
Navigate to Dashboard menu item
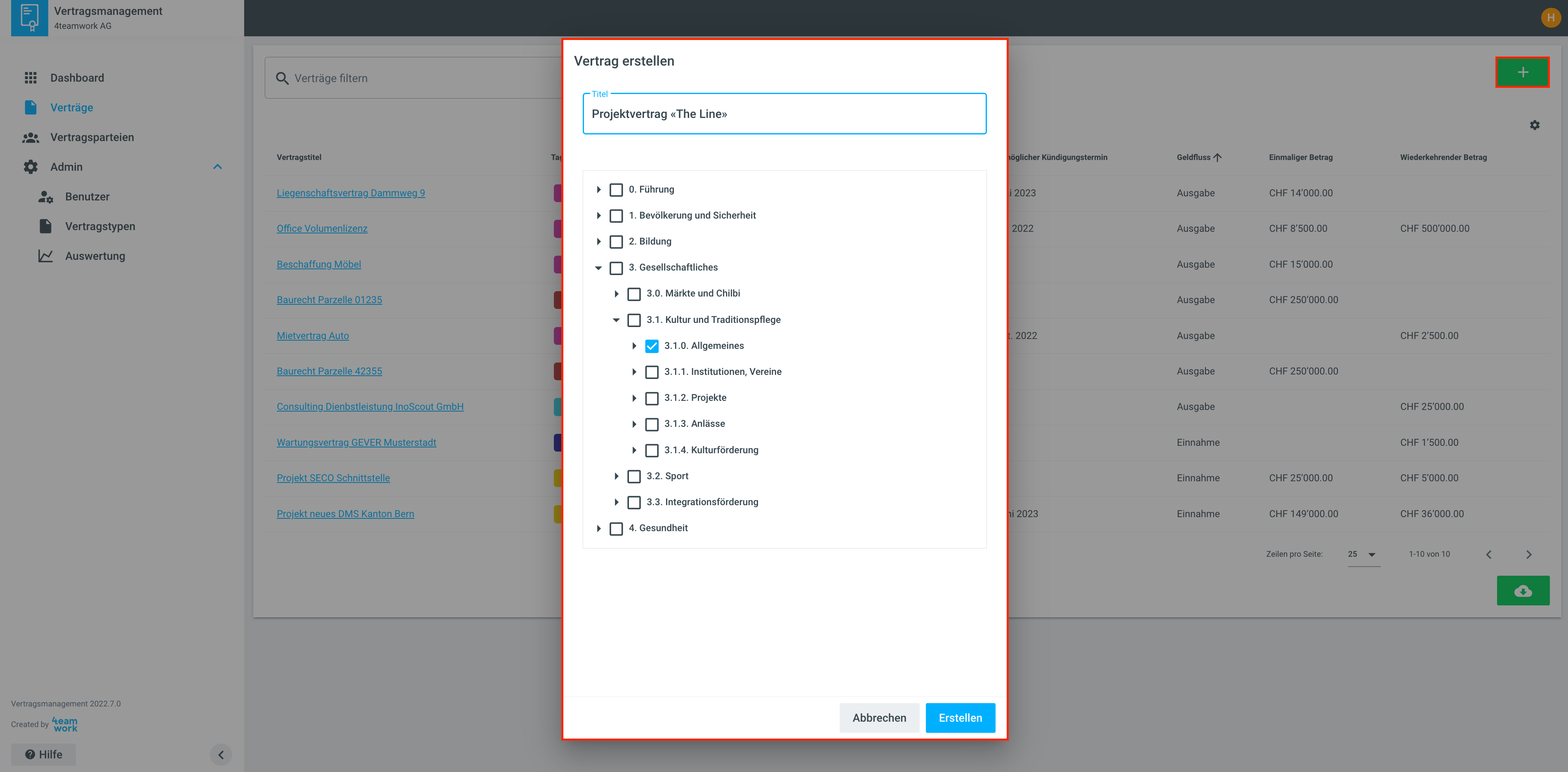pos(77,78)
